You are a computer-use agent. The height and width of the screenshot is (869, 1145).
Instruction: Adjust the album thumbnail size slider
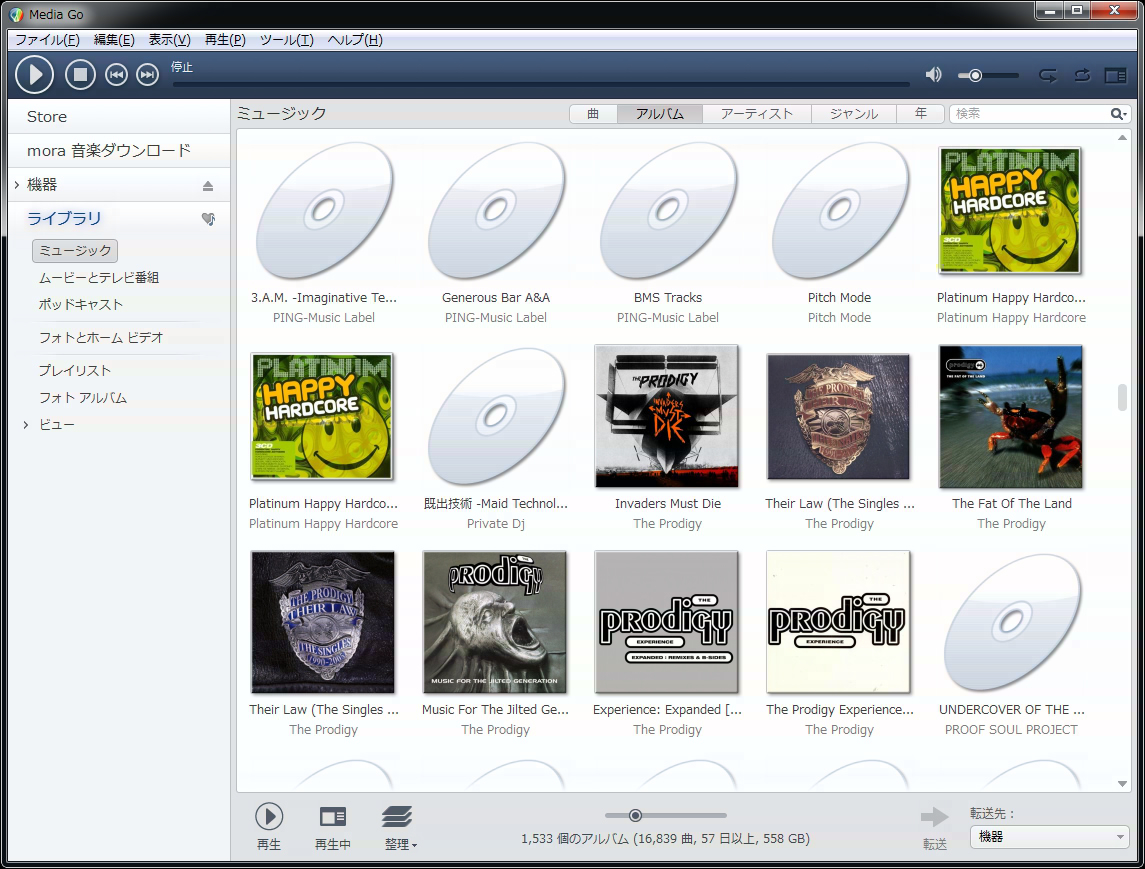pos(635,815)
